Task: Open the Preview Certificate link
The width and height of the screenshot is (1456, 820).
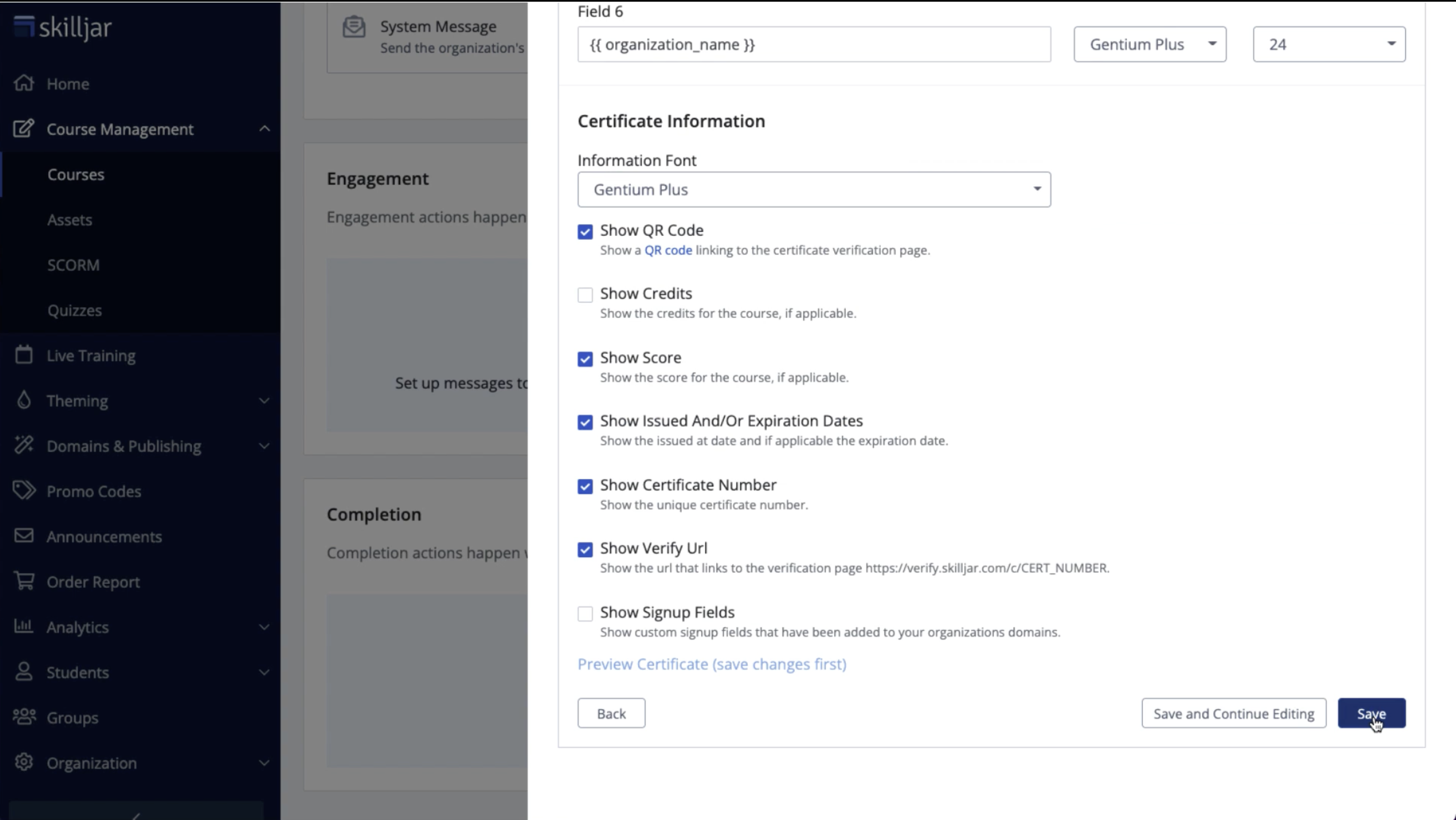Action: pyautogui.click(x=712, y=664)
